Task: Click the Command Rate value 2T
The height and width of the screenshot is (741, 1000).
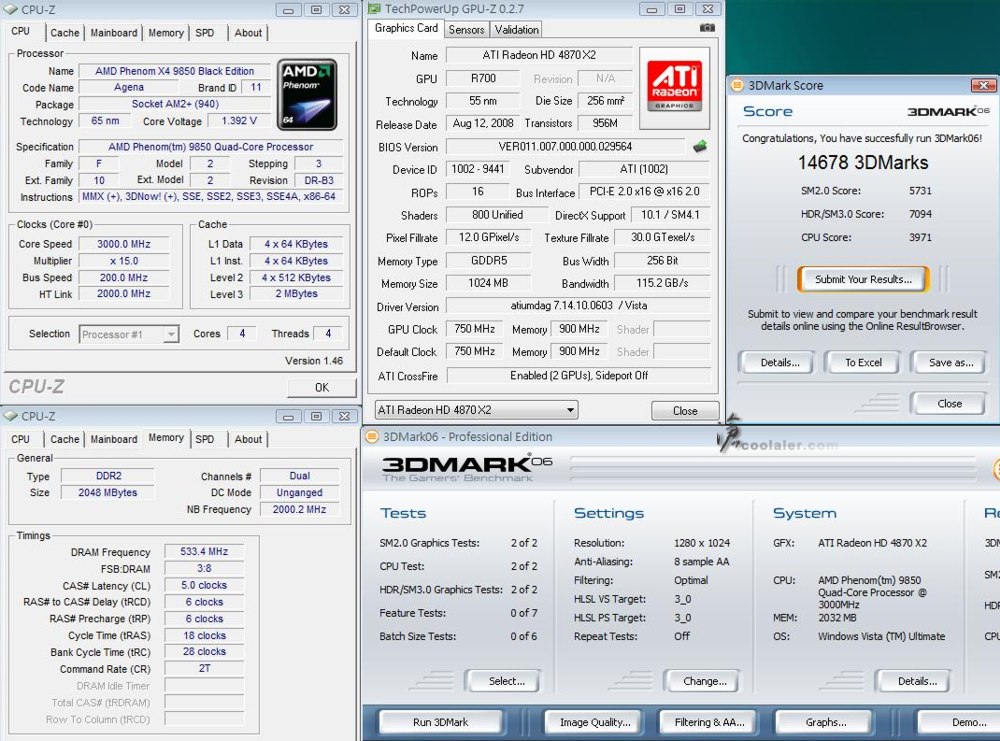Action: 204,669
